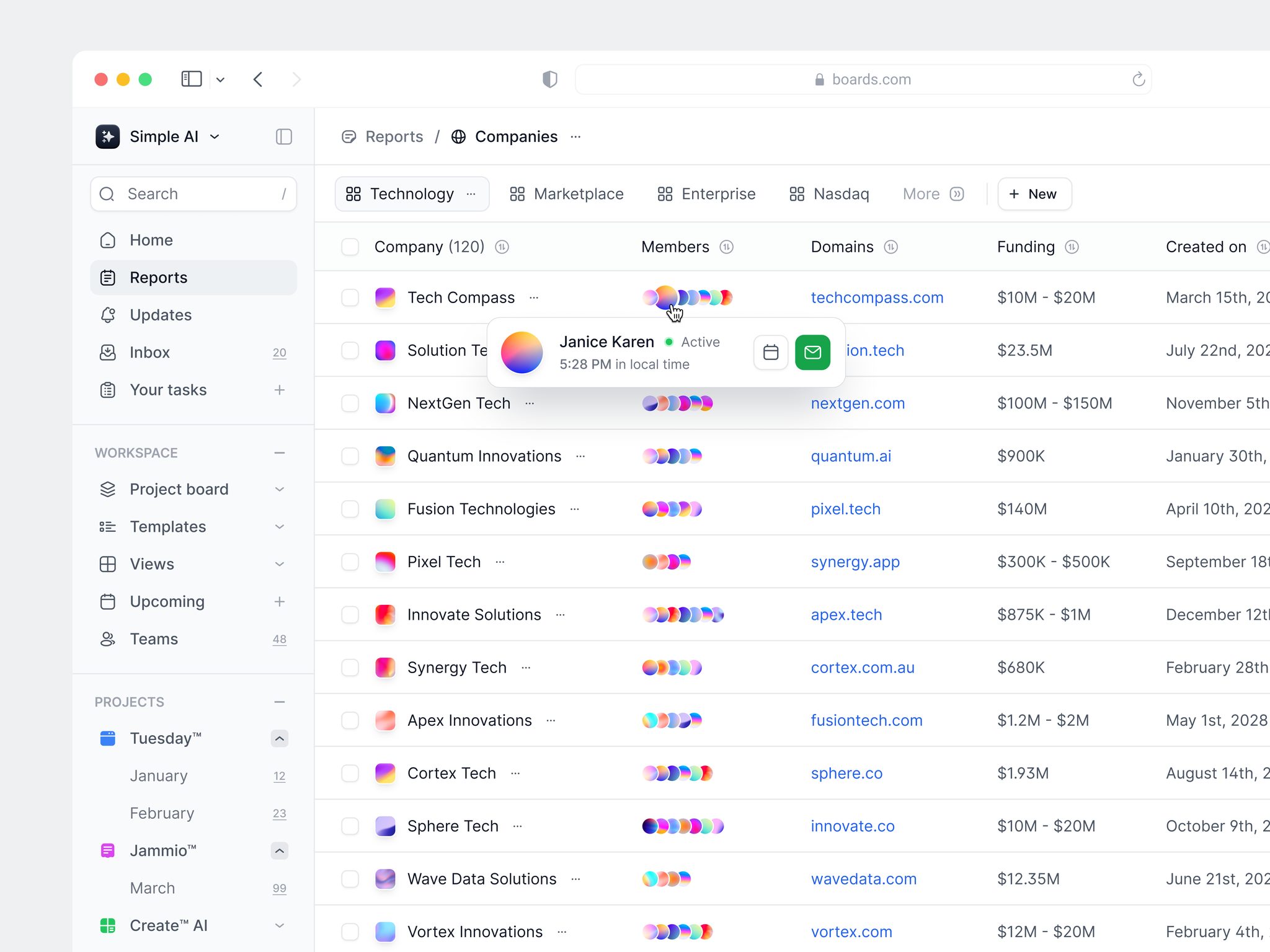
Task: Switch to the Marketplace tab
Action: click(x=567, y=194)
